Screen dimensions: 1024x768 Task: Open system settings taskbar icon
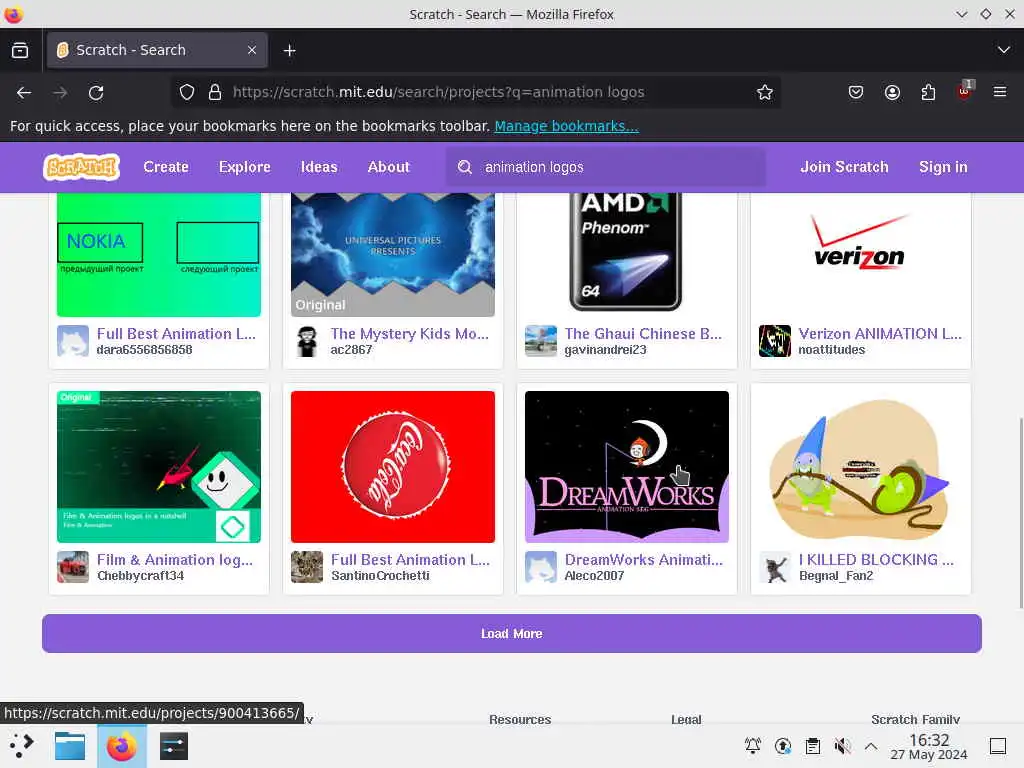173,746
